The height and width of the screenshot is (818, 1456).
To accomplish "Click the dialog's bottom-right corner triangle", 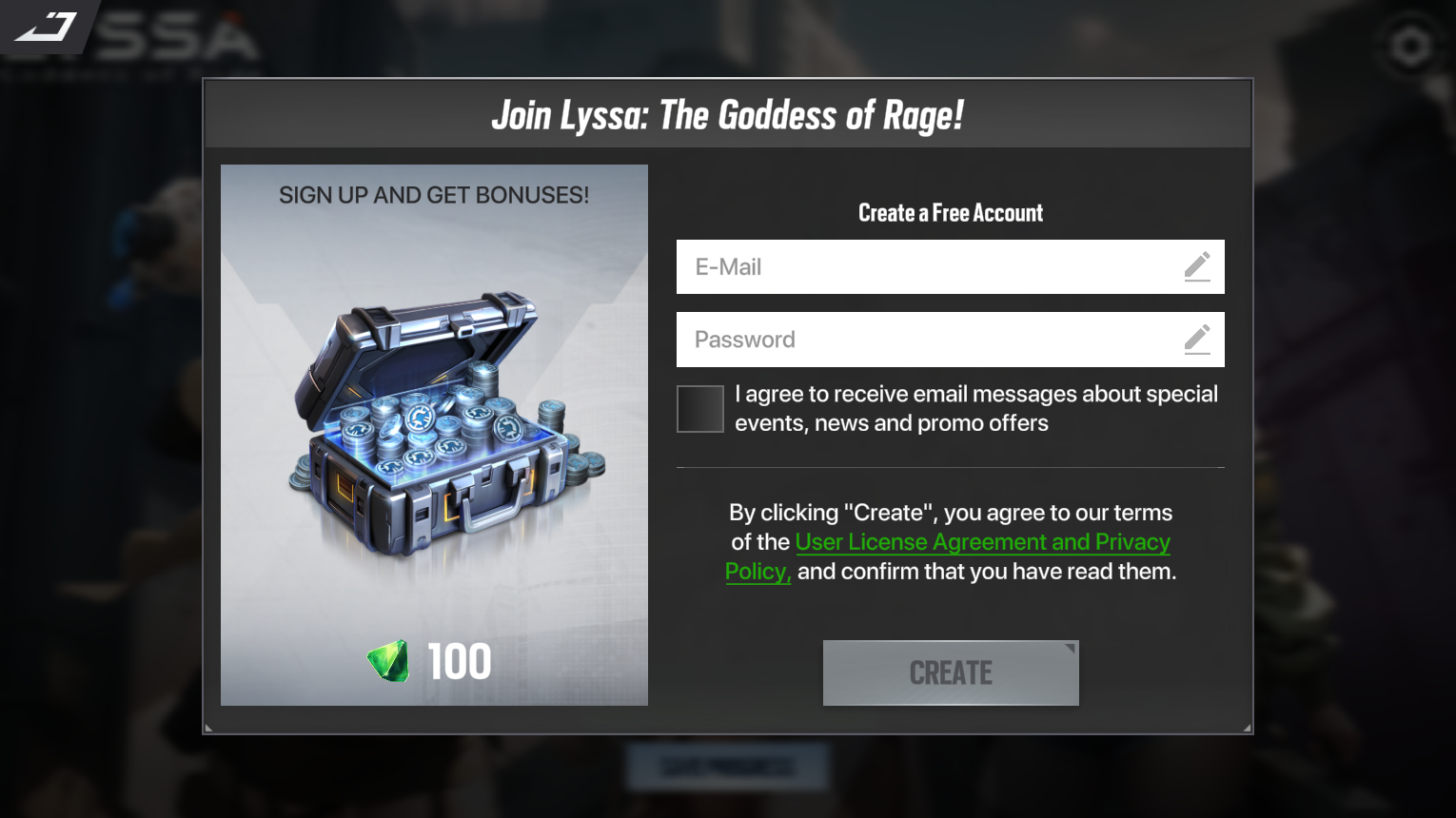I will pyautogui.click(x=1247, y=728).
